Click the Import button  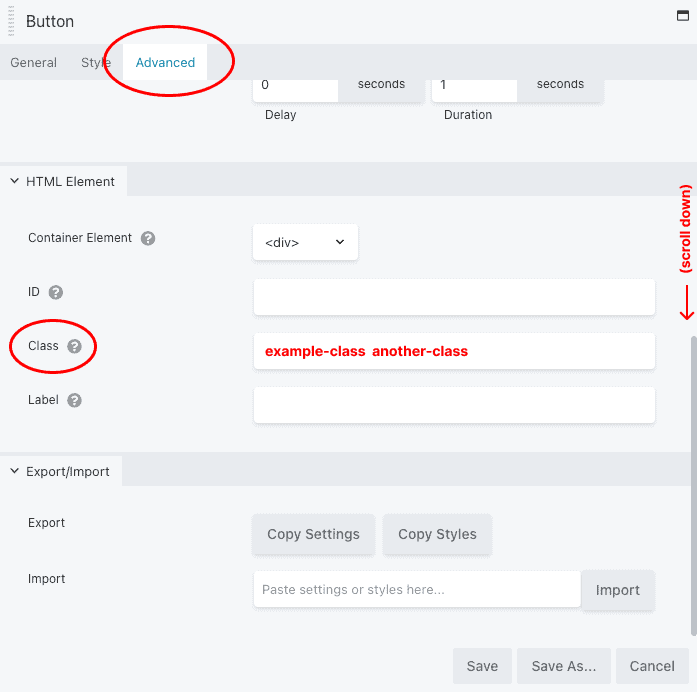(617, 590)
